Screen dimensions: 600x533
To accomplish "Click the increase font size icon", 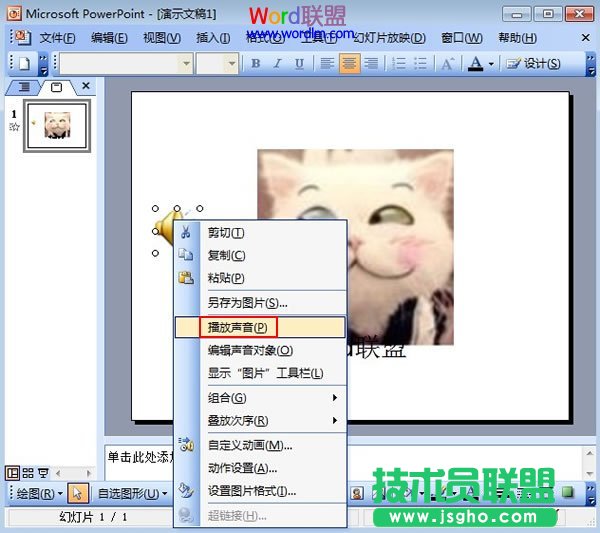I will tap(448, 63).
